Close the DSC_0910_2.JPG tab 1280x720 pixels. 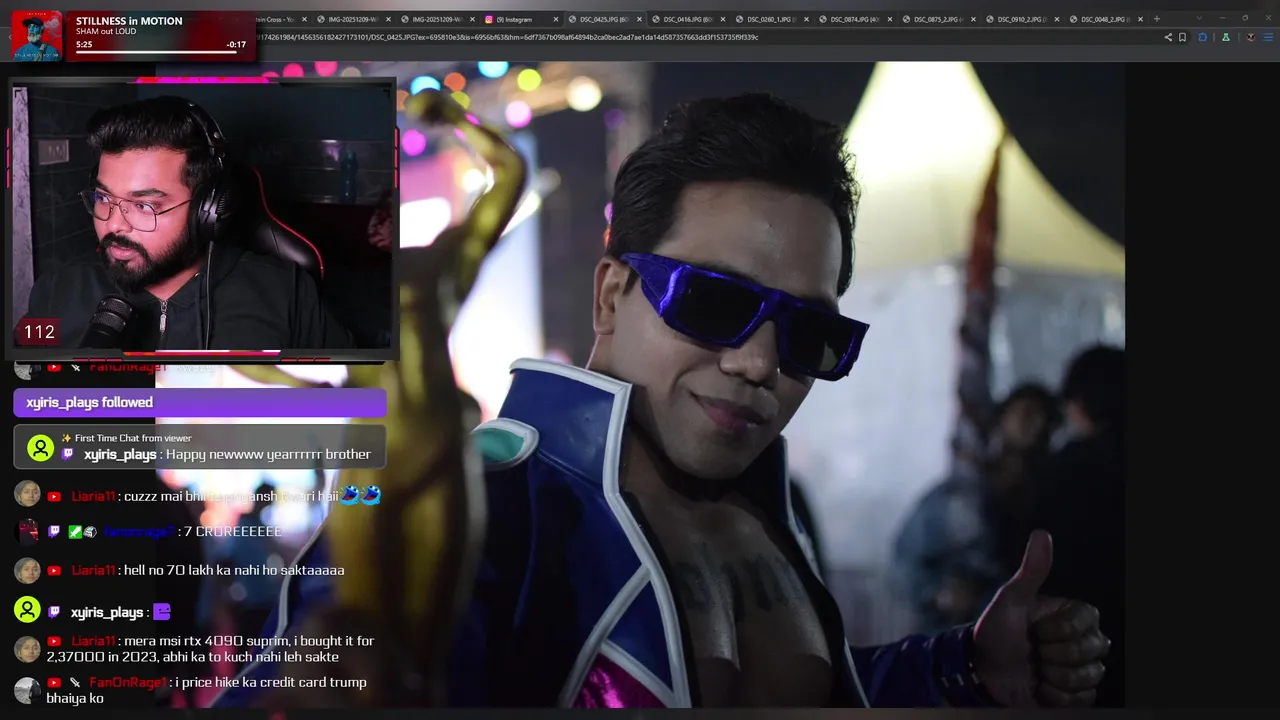(1056, 19)
